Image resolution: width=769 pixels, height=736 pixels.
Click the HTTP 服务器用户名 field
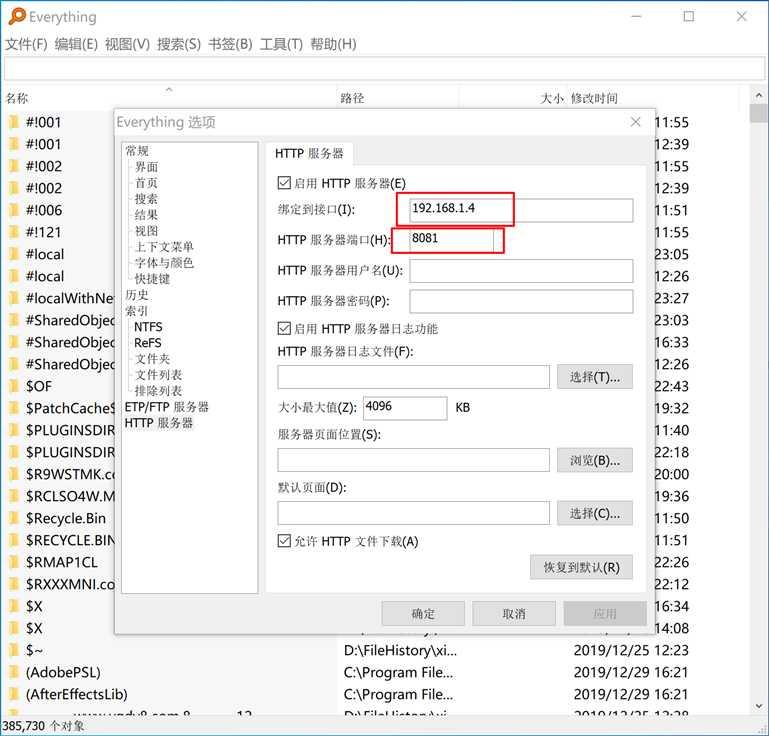click(x=521, y=271)
